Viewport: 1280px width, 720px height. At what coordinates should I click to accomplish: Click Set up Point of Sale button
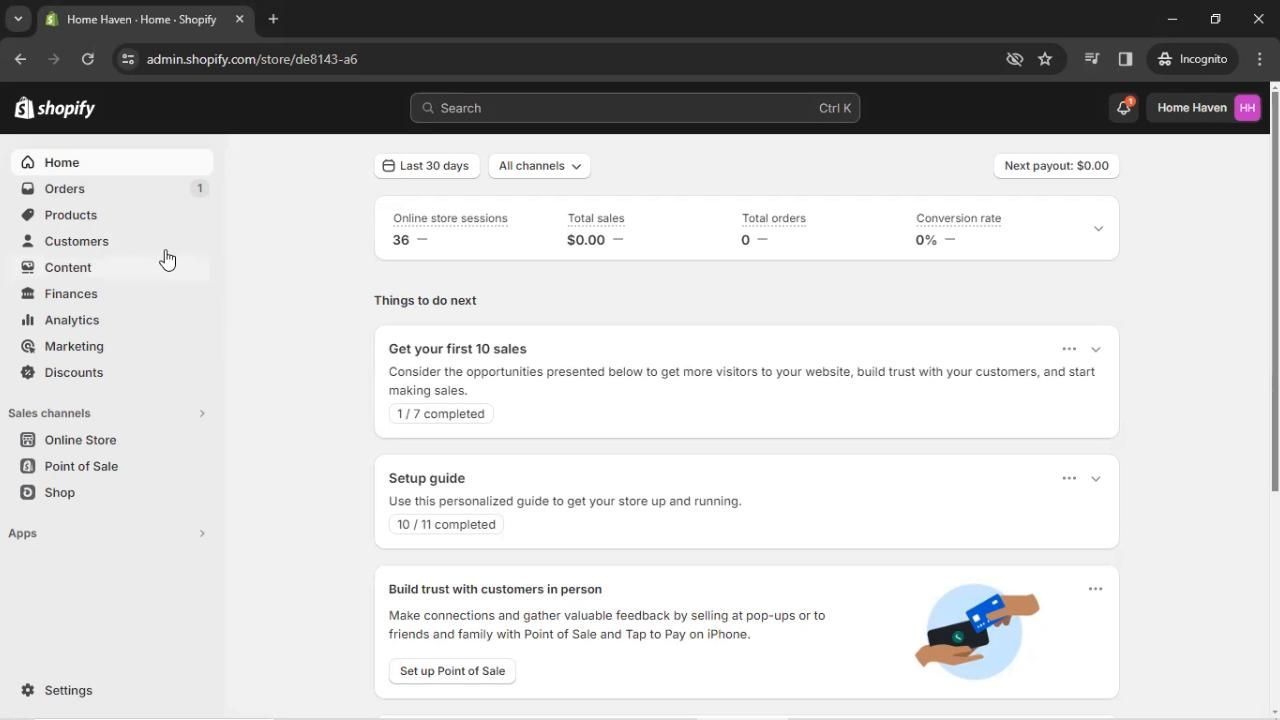[452, 671]
